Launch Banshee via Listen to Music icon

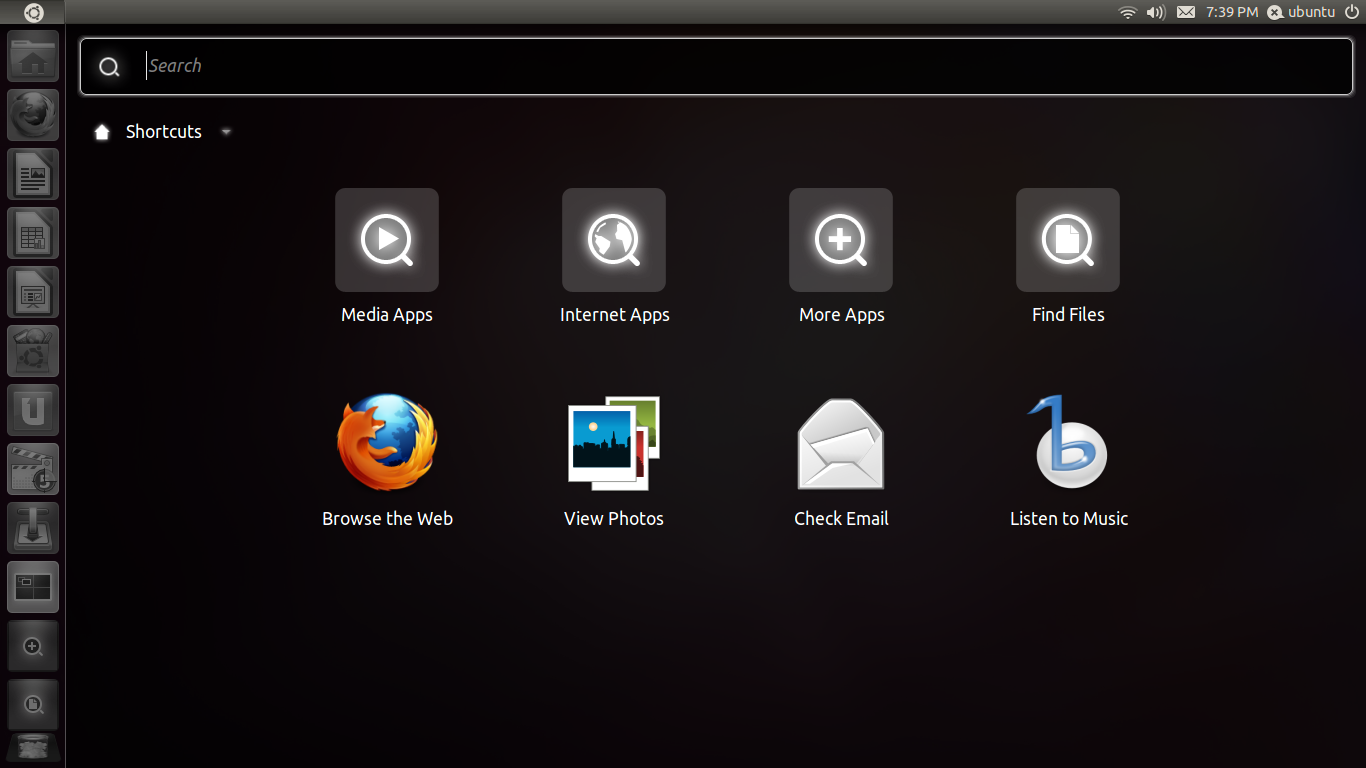(1068, 442)
